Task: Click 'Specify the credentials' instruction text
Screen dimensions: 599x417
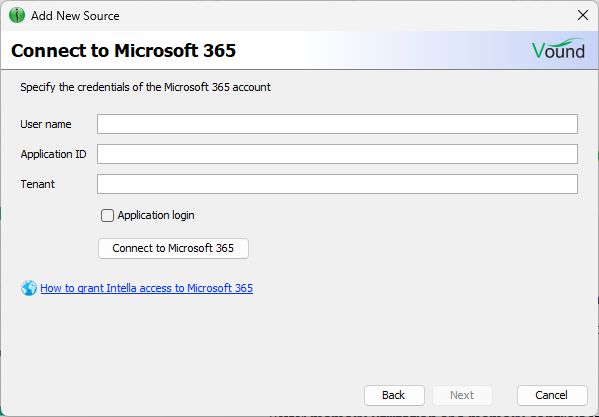Action: pyautogui.click(x=146, y=87)
